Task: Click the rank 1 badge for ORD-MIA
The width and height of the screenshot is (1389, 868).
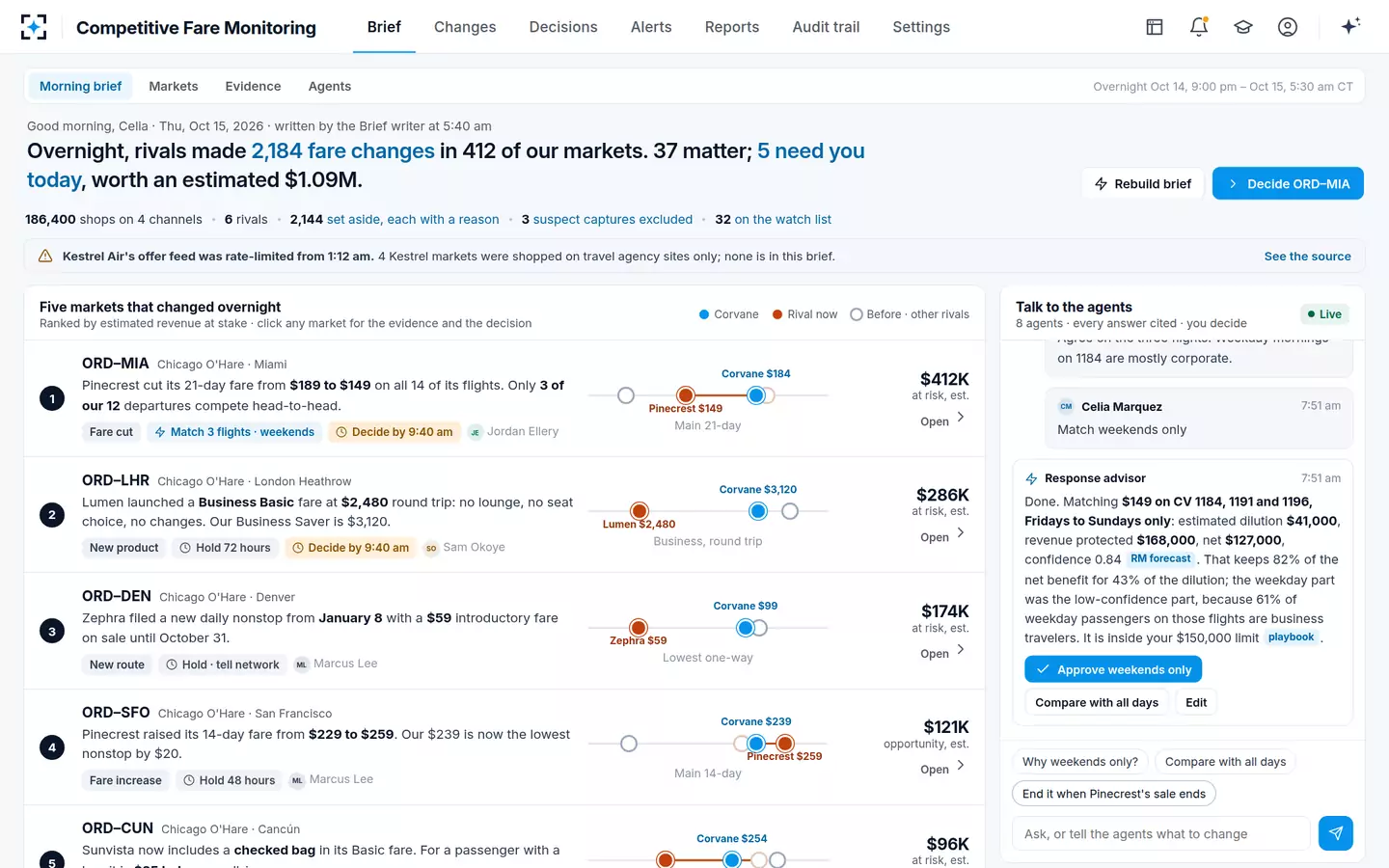Action: tap(52, 398)
